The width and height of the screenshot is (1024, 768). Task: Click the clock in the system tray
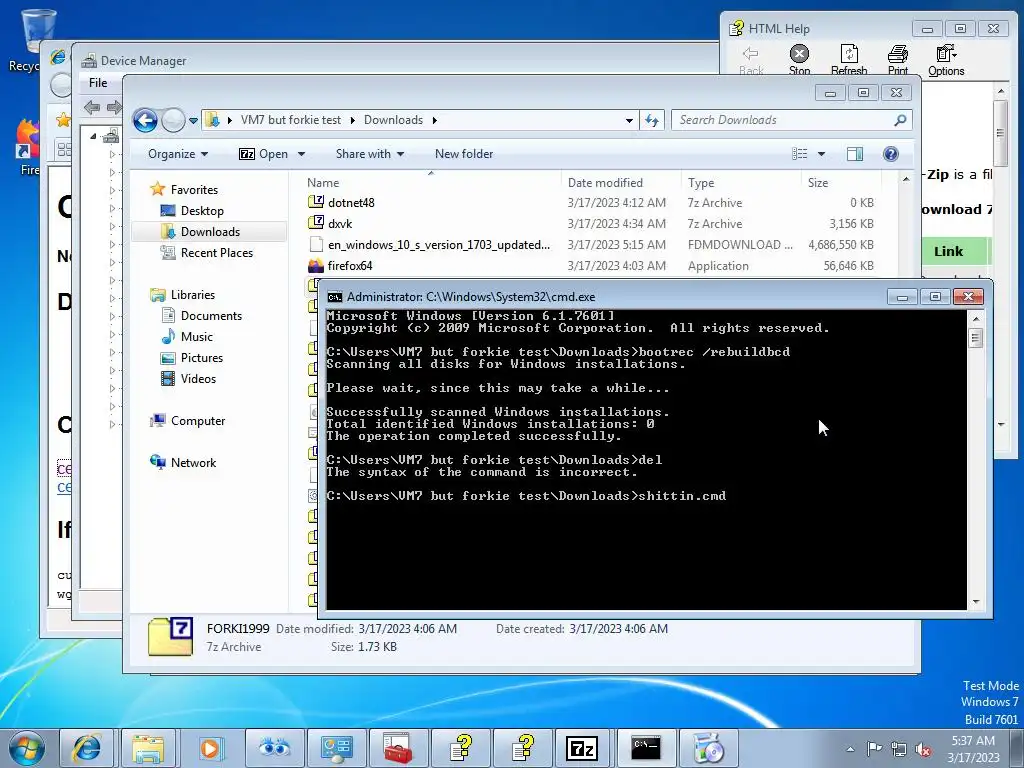(973, 749)
